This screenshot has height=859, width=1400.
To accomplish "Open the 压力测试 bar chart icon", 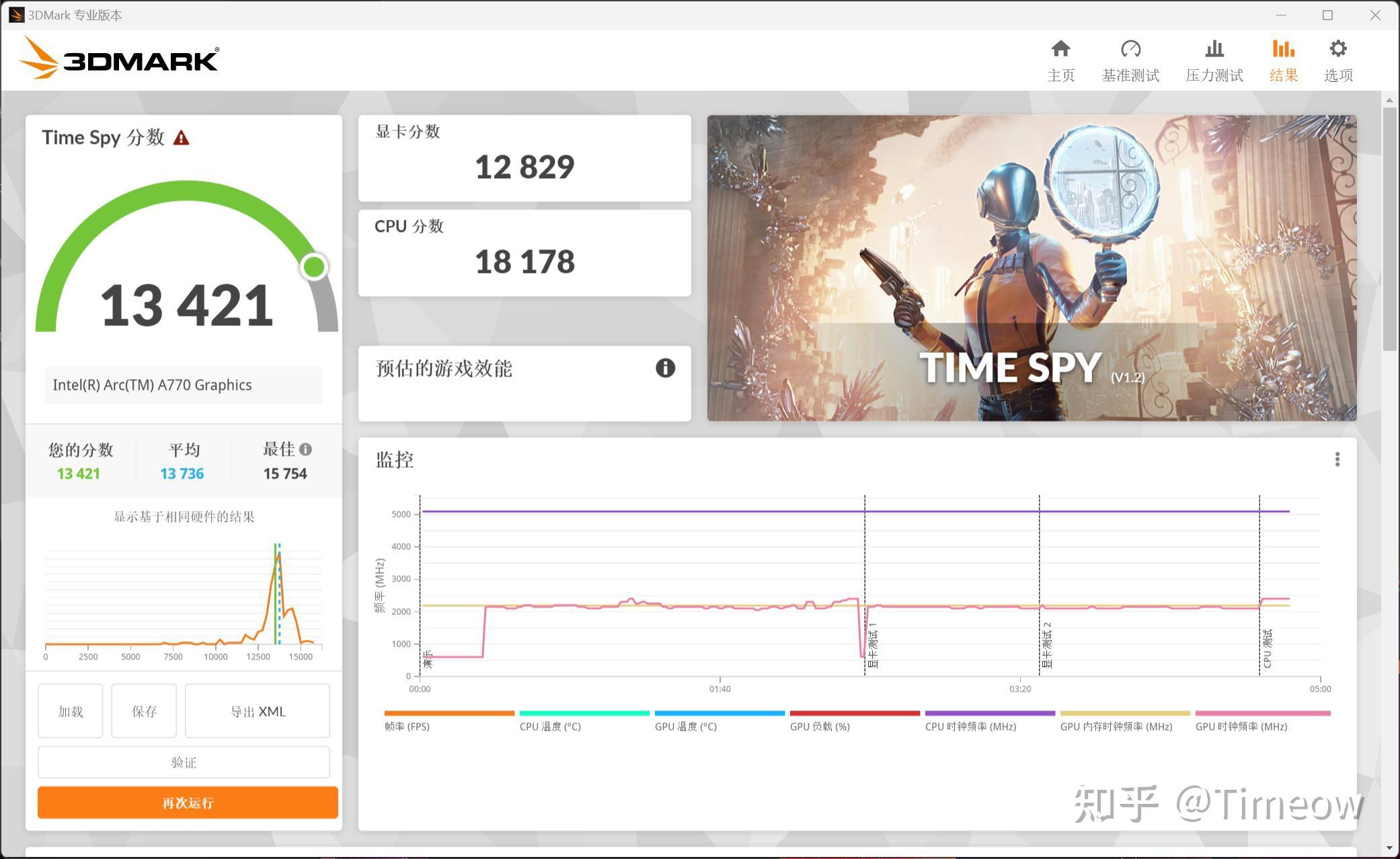I will tap(1214, 59).
